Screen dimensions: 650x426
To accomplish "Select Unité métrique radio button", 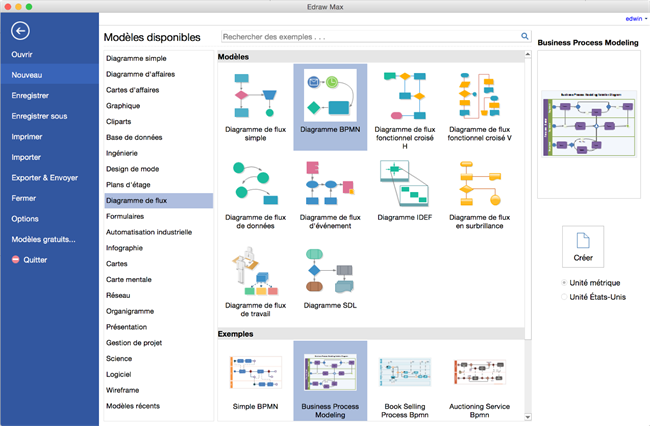I will 564,283.
